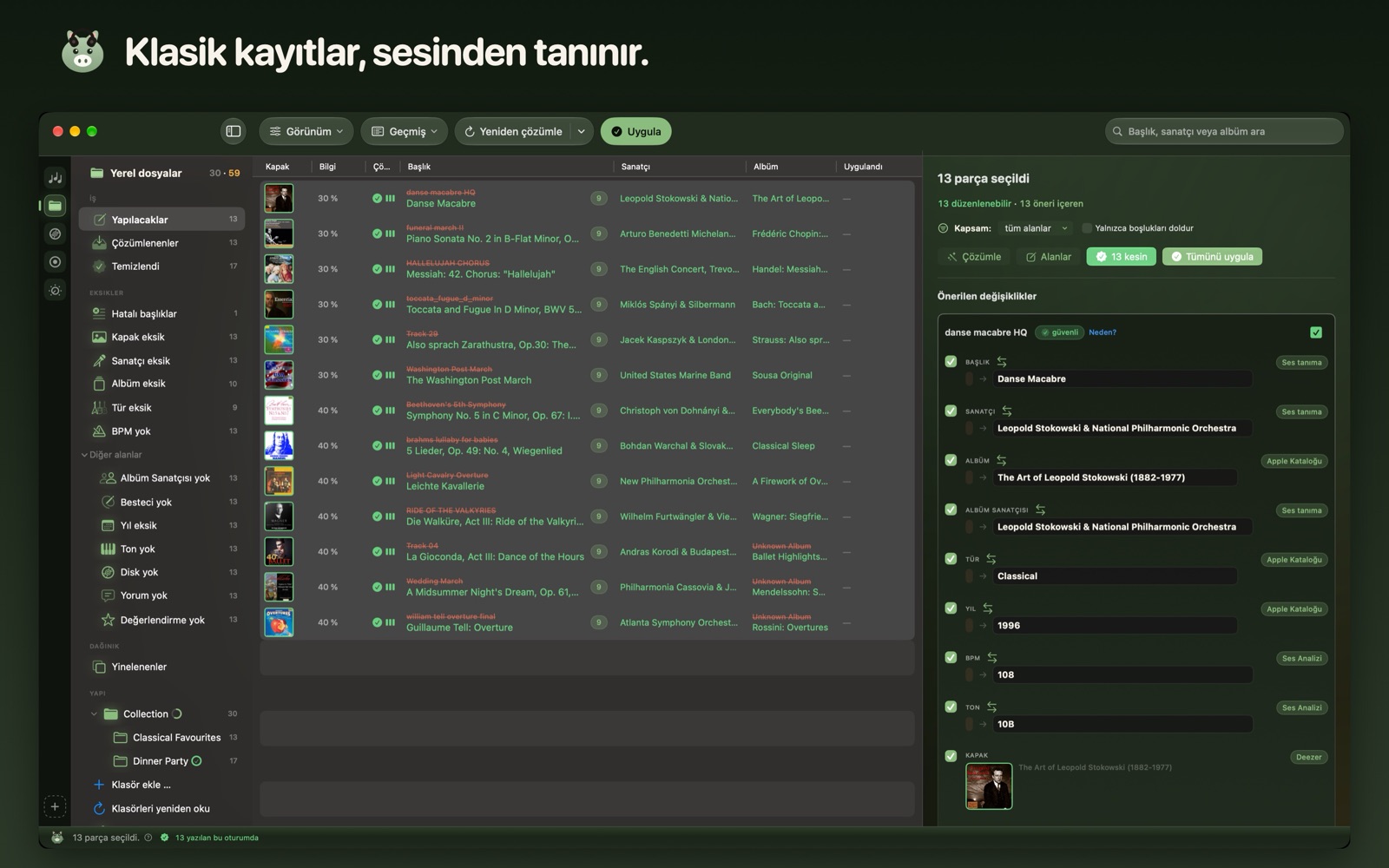1389x868 pixels.
Task: Click the Neden? link
Action: pos(1103,332)
